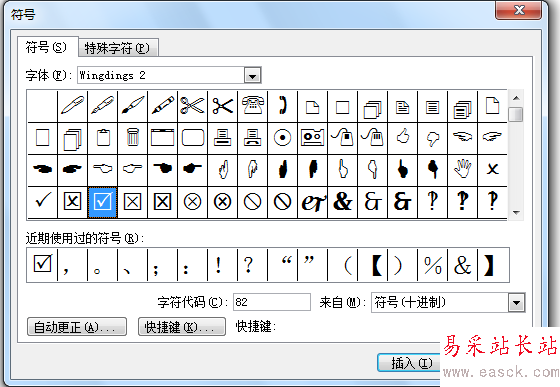560x387 pixels.
Task: Pick recently used left black bracket 【
Action: [372, 265]
